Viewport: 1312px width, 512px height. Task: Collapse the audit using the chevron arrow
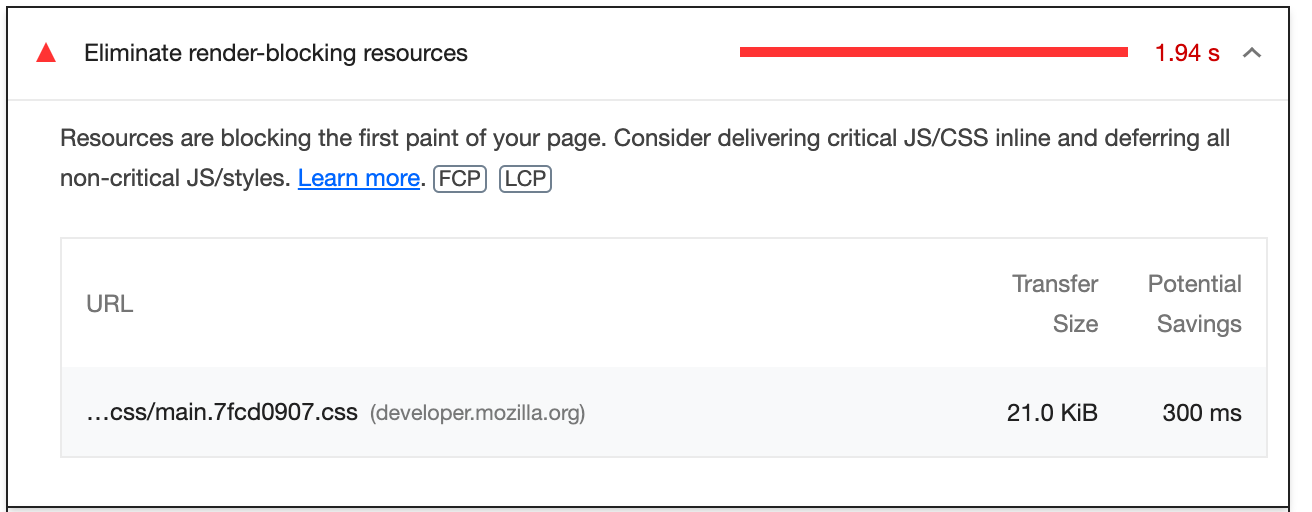coord(1251,54)
